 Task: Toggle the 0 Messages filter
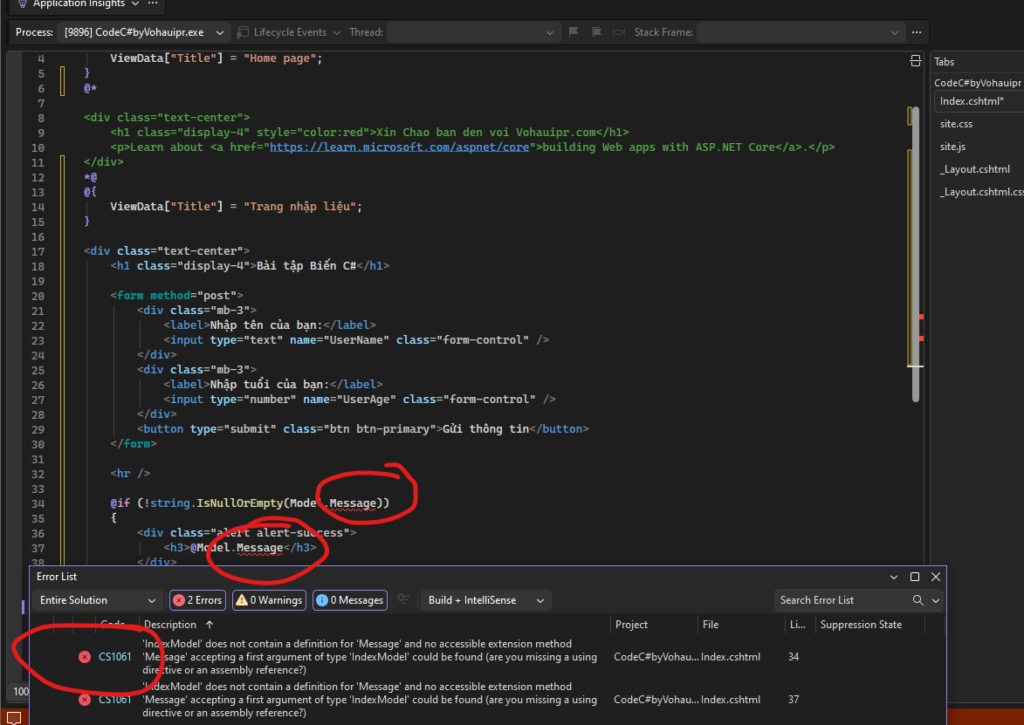click(349, 600)
